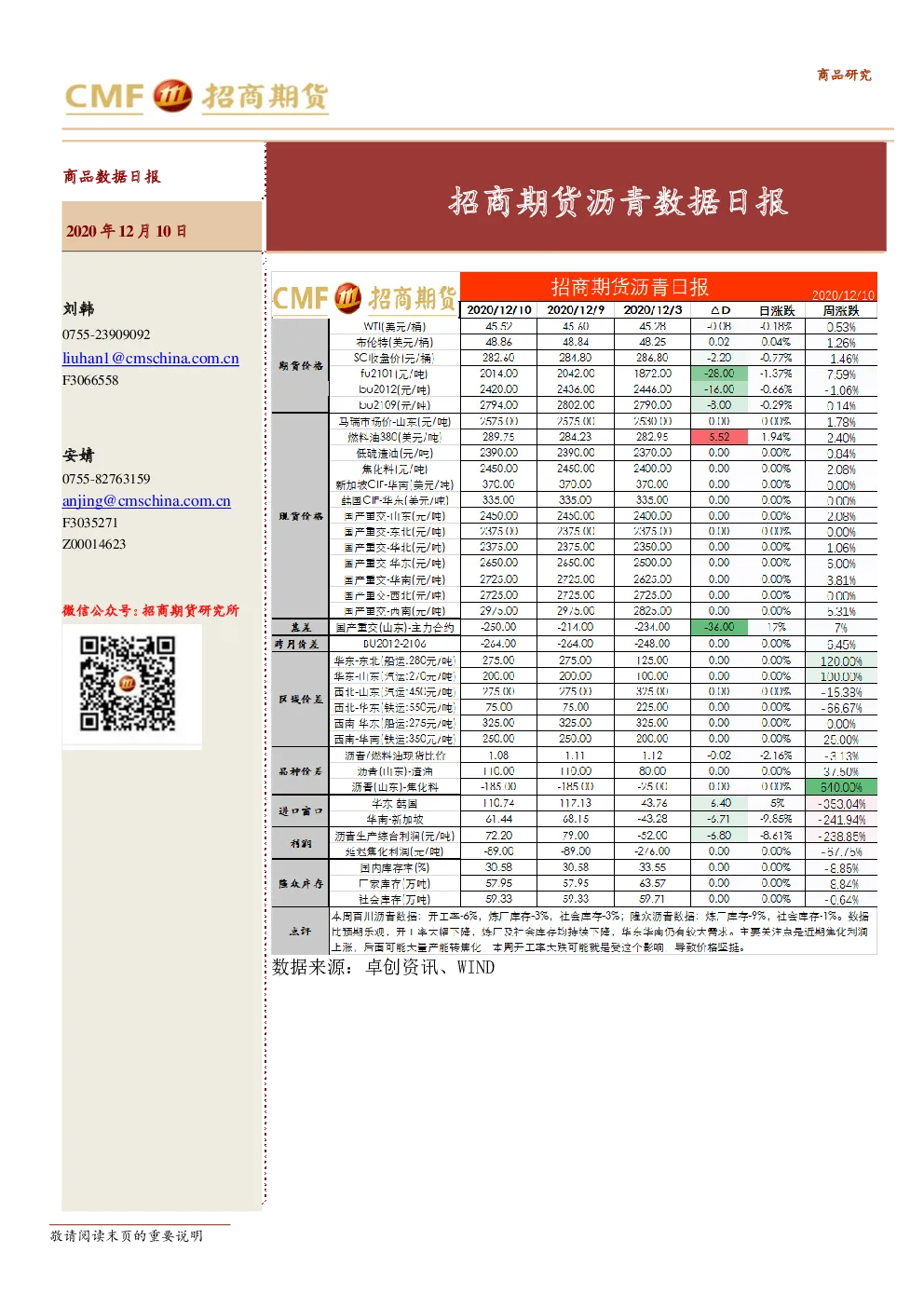Click the '进口窗口' category cell
This screenshot has width=924, height=1307.
coord(301,811)
